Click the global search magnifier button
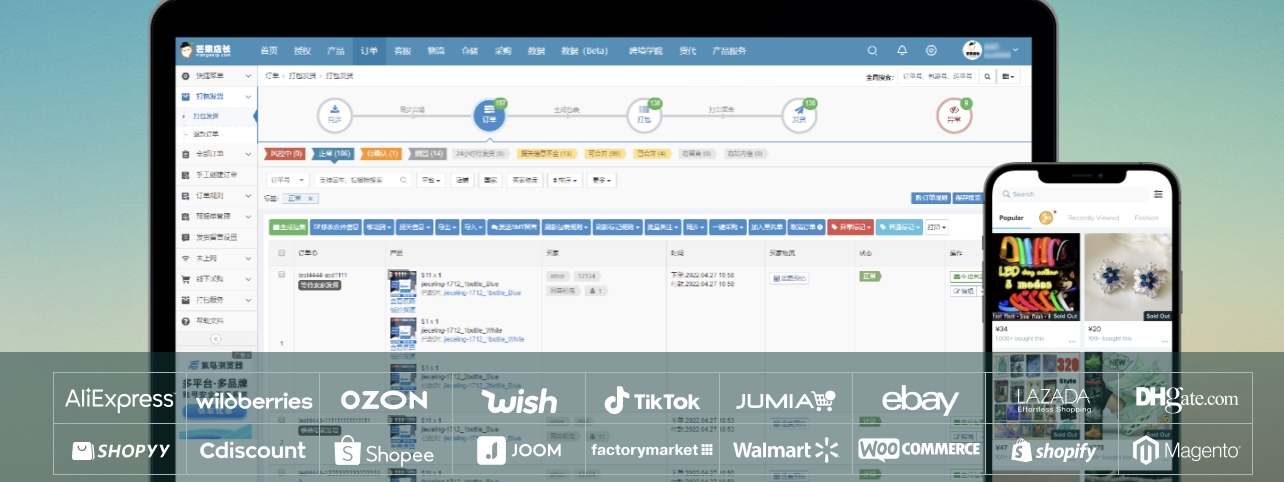The height and width of the screenshot is (482, 1284). point(987,76)
